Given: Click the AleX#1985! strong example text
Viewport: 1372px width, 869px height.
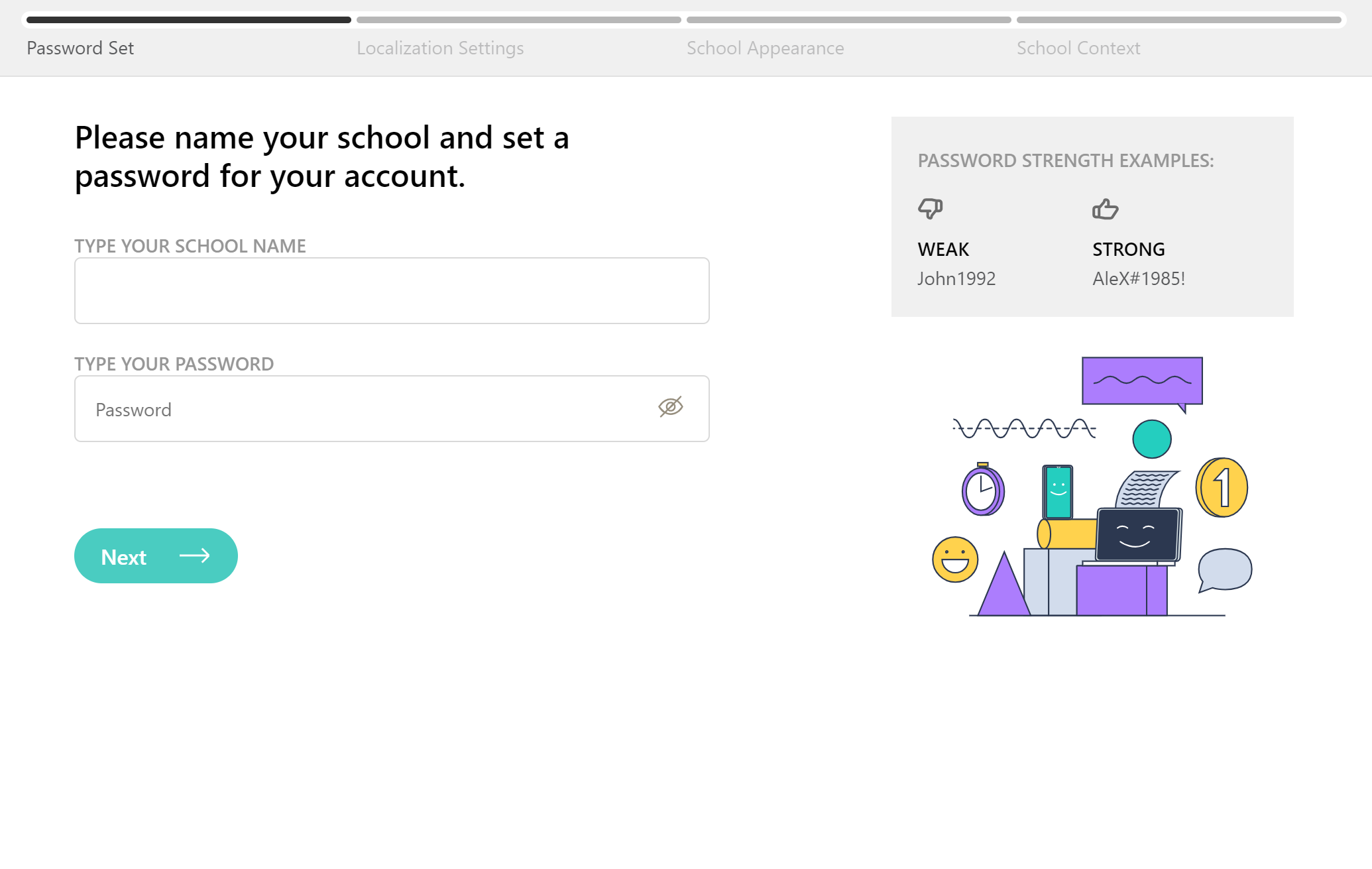Looking at the screenshot, I should click(1139, 278).
